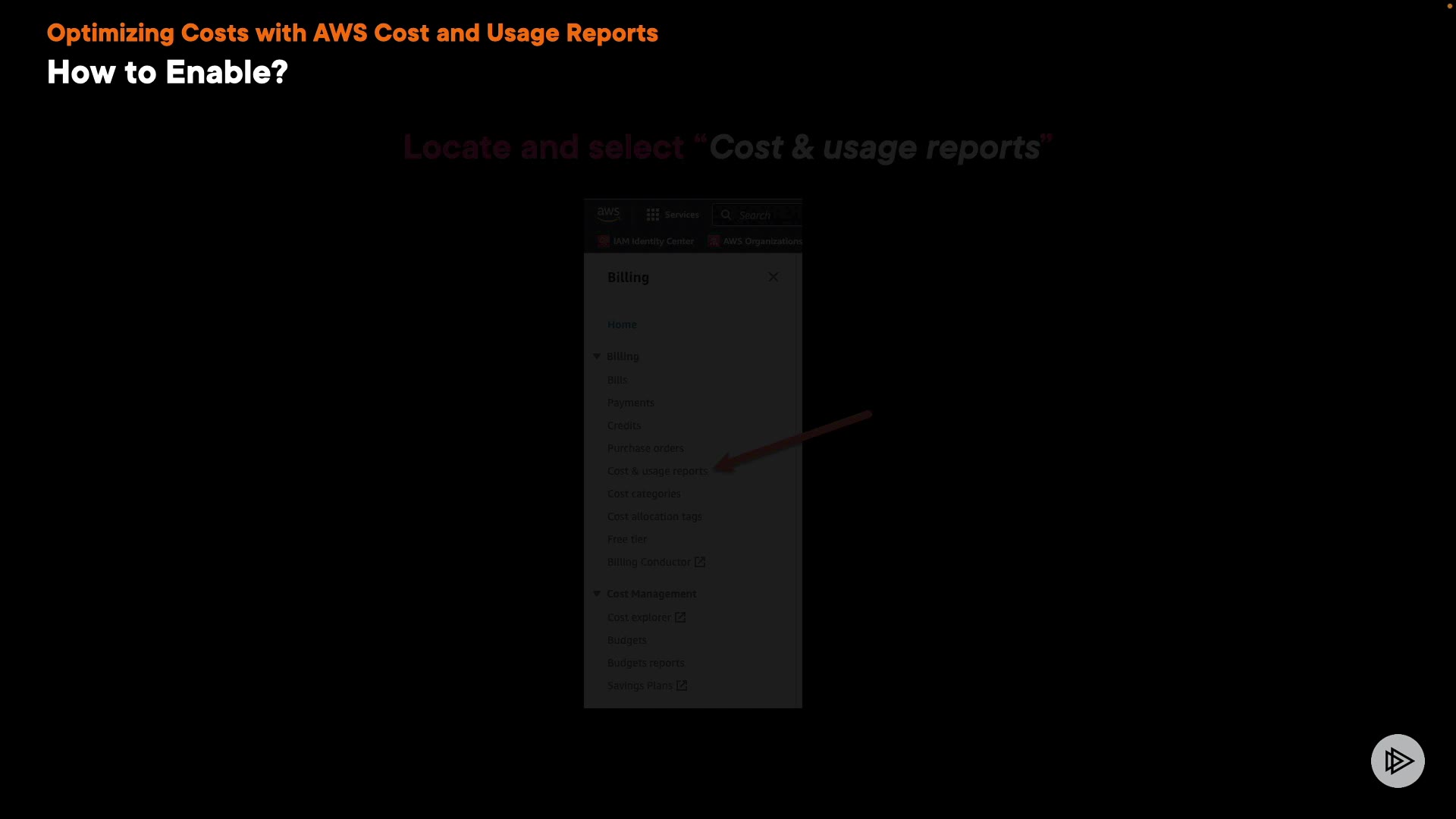
Task: Click the AWS Organizations shortcut icon
Action: point(714,241)
